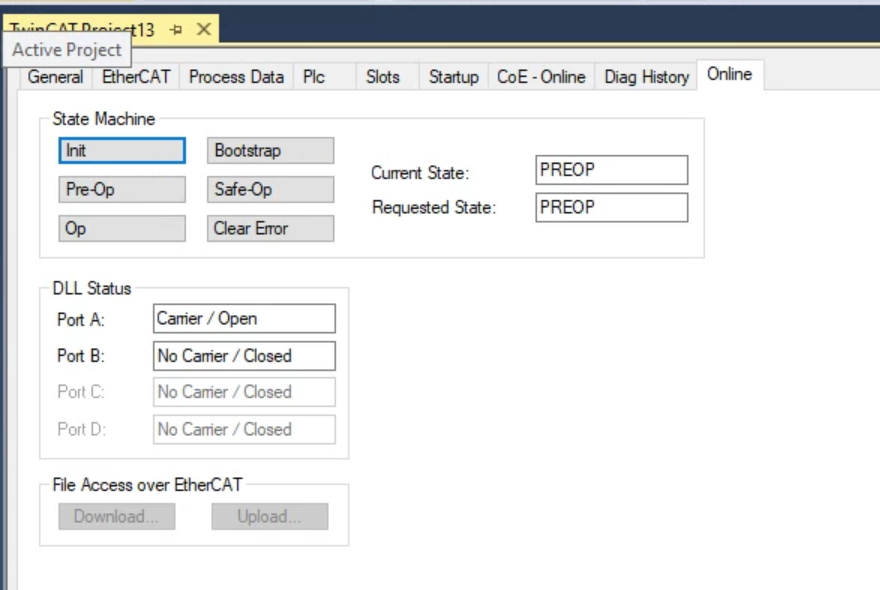This screenshot has width=880, height=590.
Task: Set state machine to Init
Action: (x=122, y=150)
